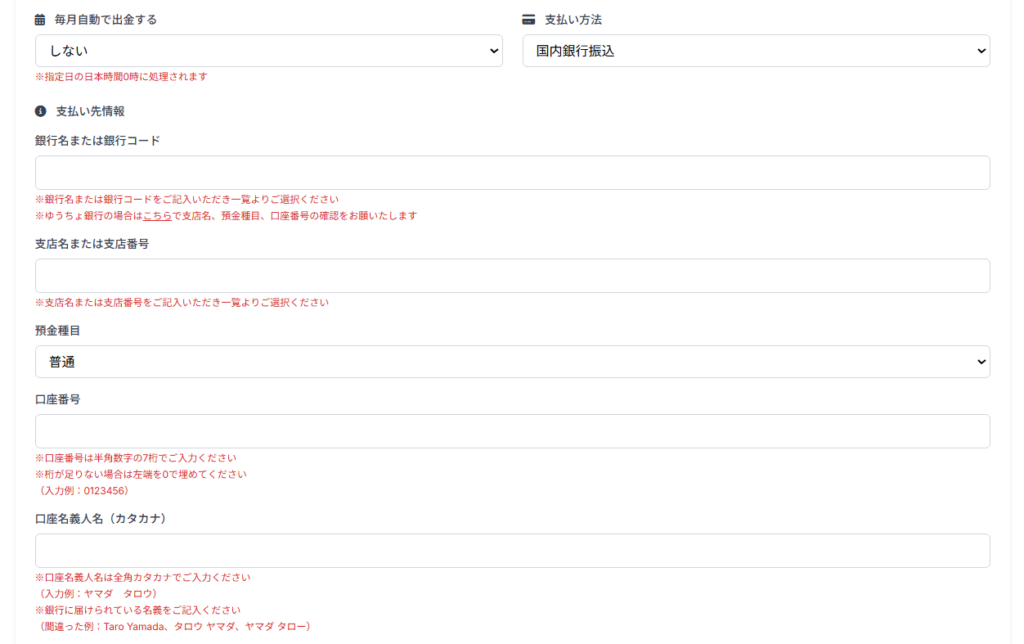1024x644 pixels.
Task: Open the 支払い方法 payment method dropdown
Action: pyautogui.click(x=755, y=50)
